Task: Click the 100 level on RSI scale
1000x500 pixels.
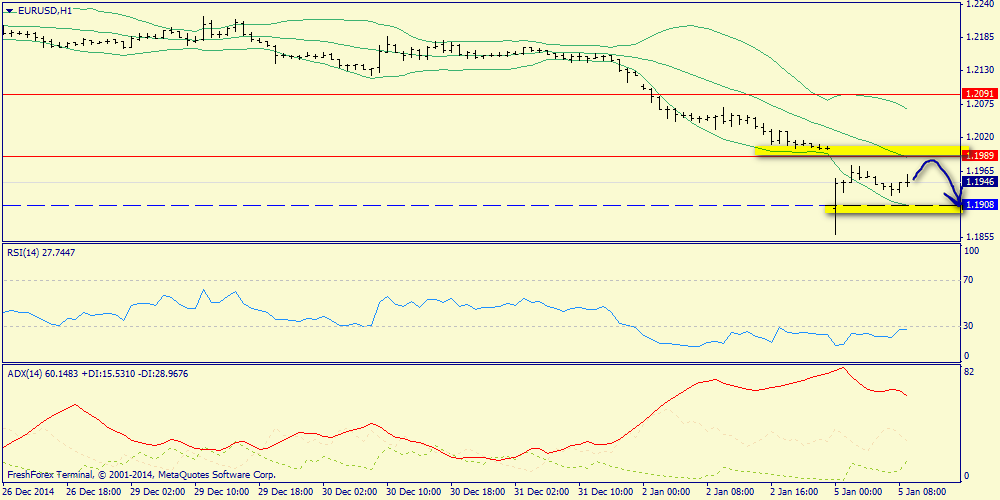Action: [x=972, y=252]
